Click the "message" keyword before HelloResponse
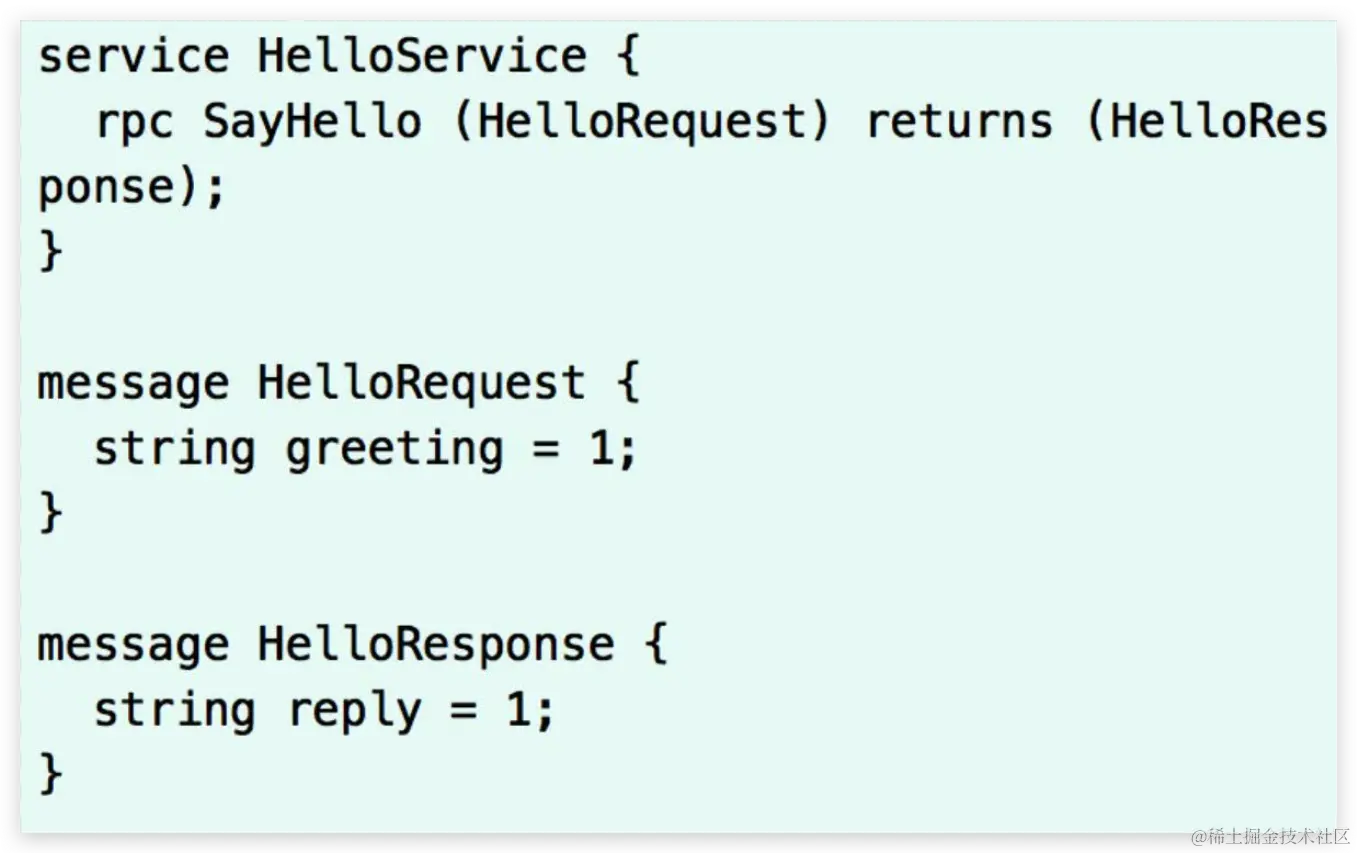 [133, 645]
